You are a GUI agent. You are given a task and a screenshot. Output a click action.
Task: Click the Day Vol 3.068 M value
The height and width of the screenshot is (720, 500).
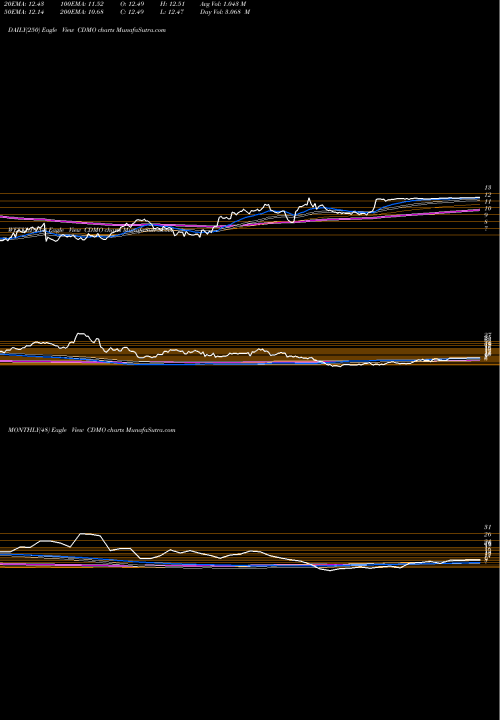pos(225,12)
